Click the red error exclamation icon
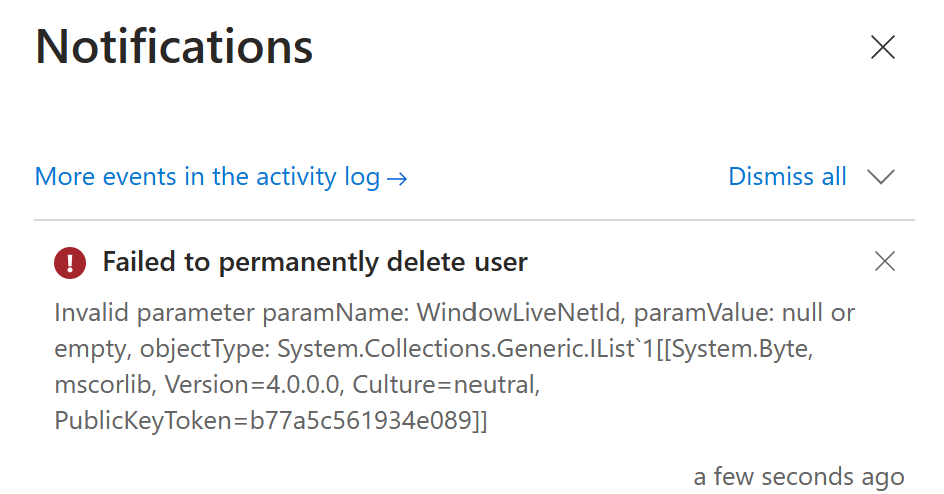Screen dimensions: 944x494 tap(70, 263)
